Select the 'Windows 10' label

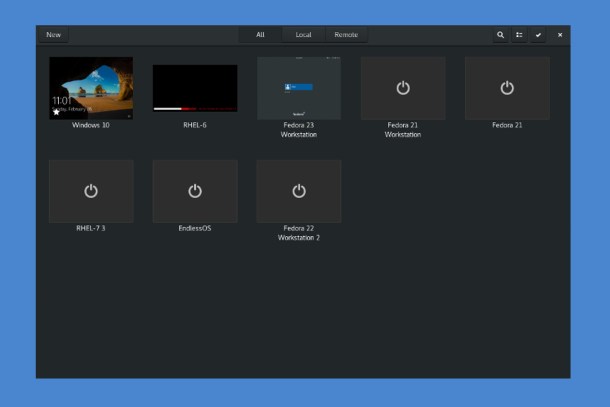click(x=91, y=125)
